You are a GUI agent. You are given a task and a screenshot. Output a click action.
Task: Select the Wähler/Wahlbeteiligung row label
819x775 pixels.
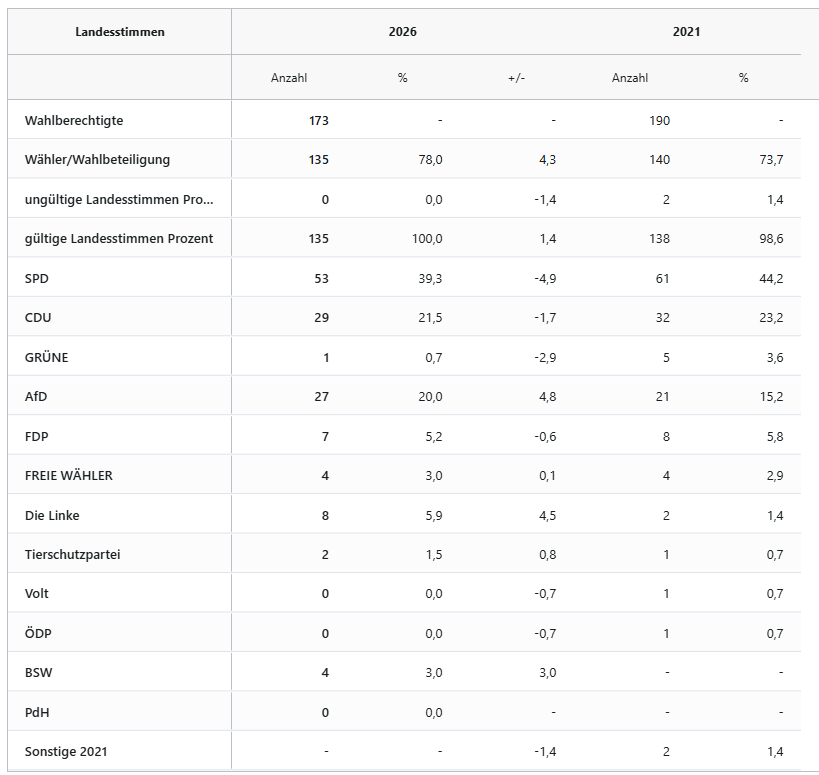point(97,160)
